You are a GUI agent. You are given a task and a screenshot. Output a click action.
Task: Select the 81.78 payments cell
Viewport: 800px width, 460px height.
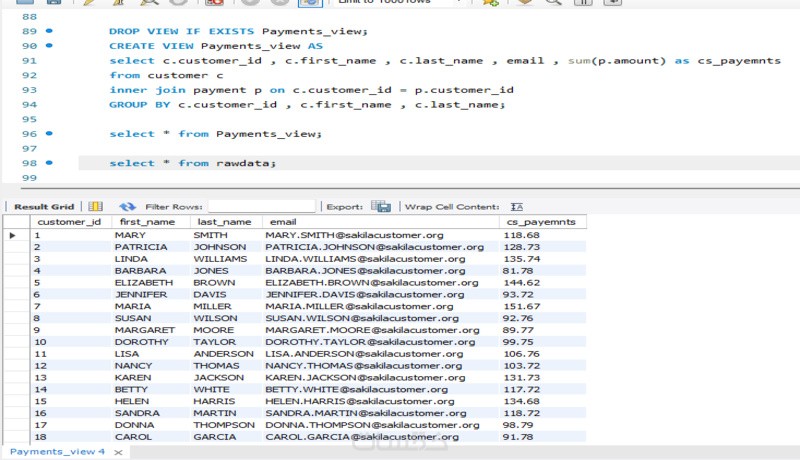coord(543,271)
